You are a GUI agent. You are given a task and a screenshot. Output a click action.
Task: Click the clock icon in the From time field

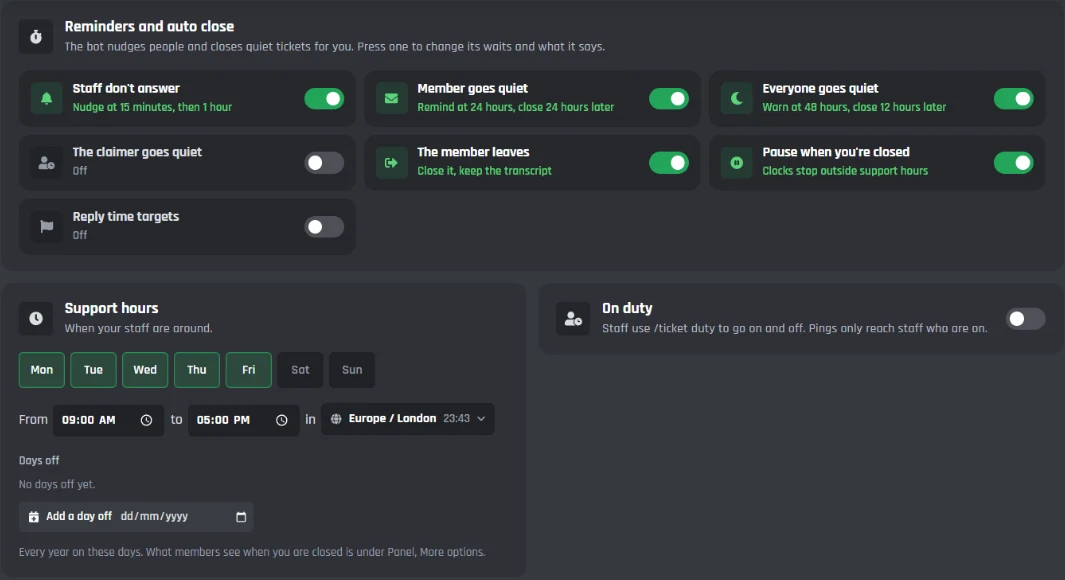[x=146, y=420]
